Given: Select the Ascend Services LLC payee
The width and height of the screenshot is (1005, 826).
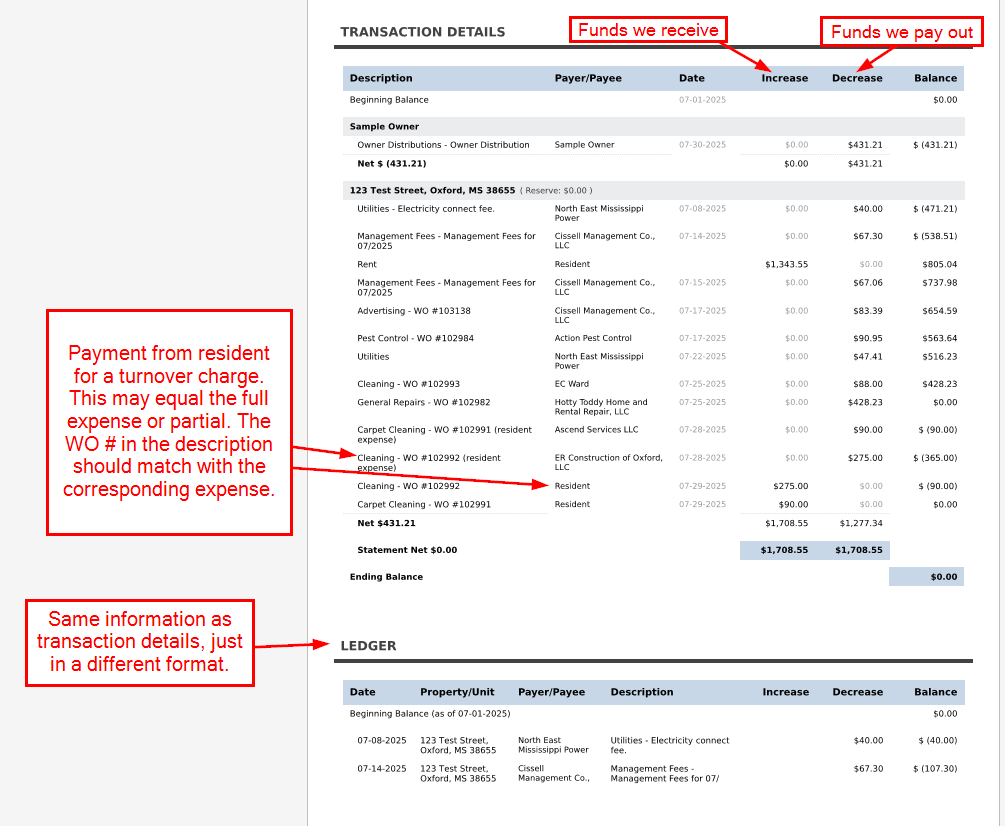Looking at the screenshot, I should pos(596,430).
